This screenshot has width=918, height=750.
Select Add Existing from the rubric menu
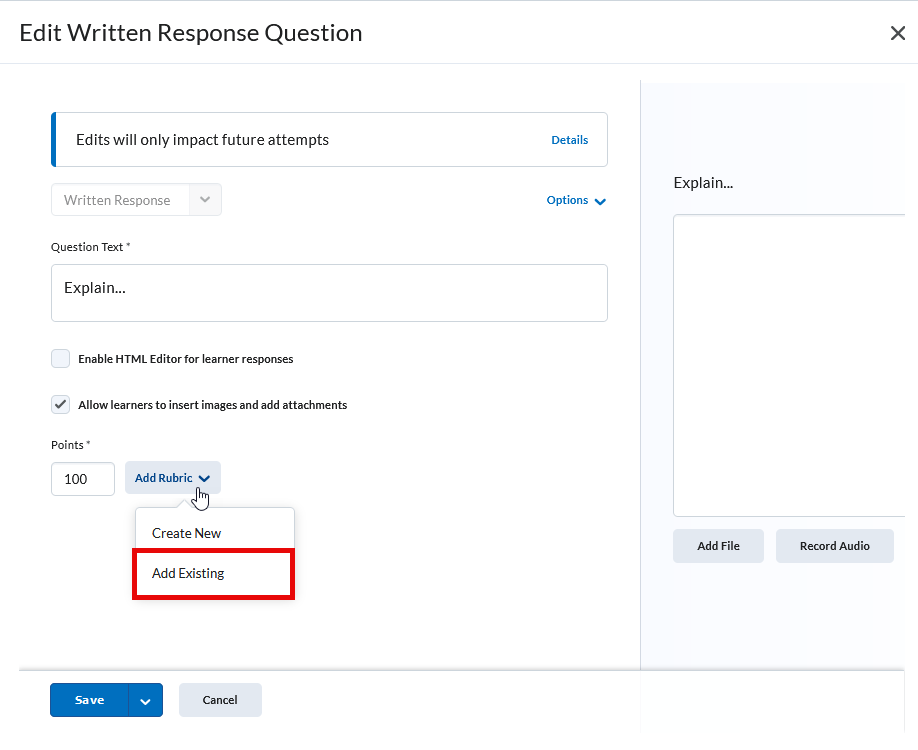(188, 573)
